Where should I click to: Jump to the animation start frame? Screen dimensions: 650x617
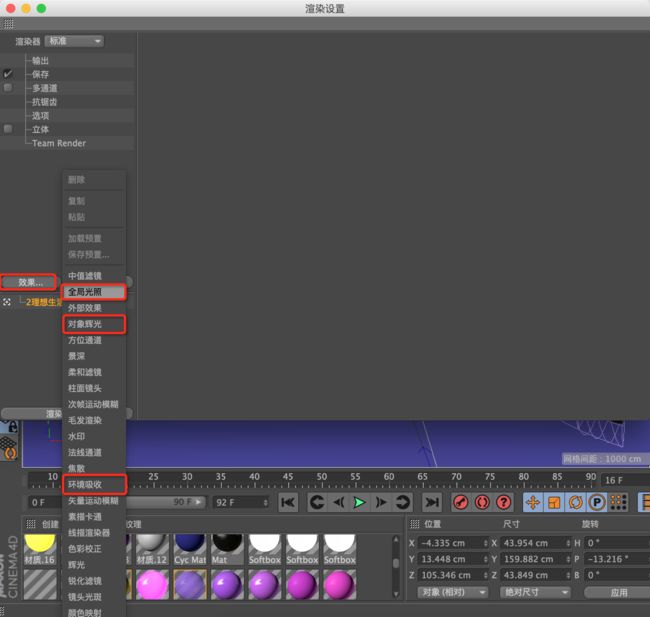point(288,503)
